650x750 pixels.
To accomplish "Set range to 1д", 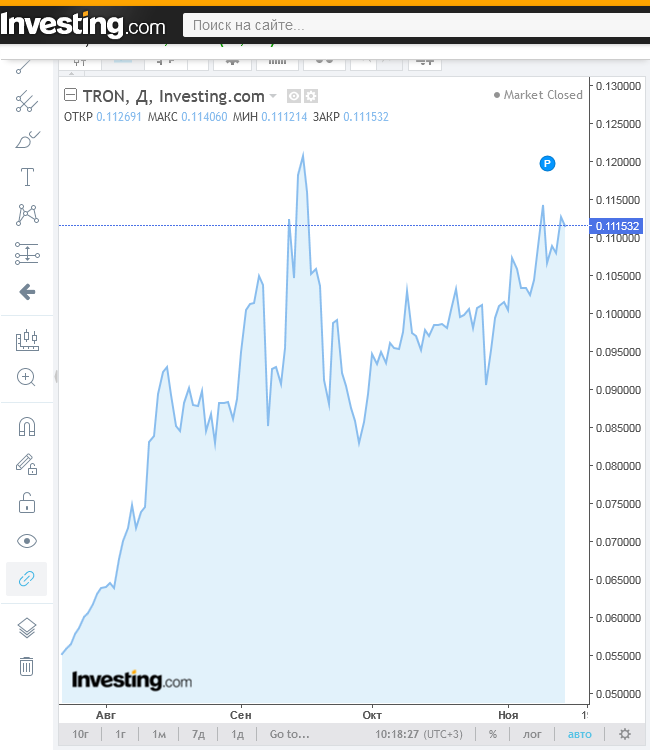I will (238, 734).
